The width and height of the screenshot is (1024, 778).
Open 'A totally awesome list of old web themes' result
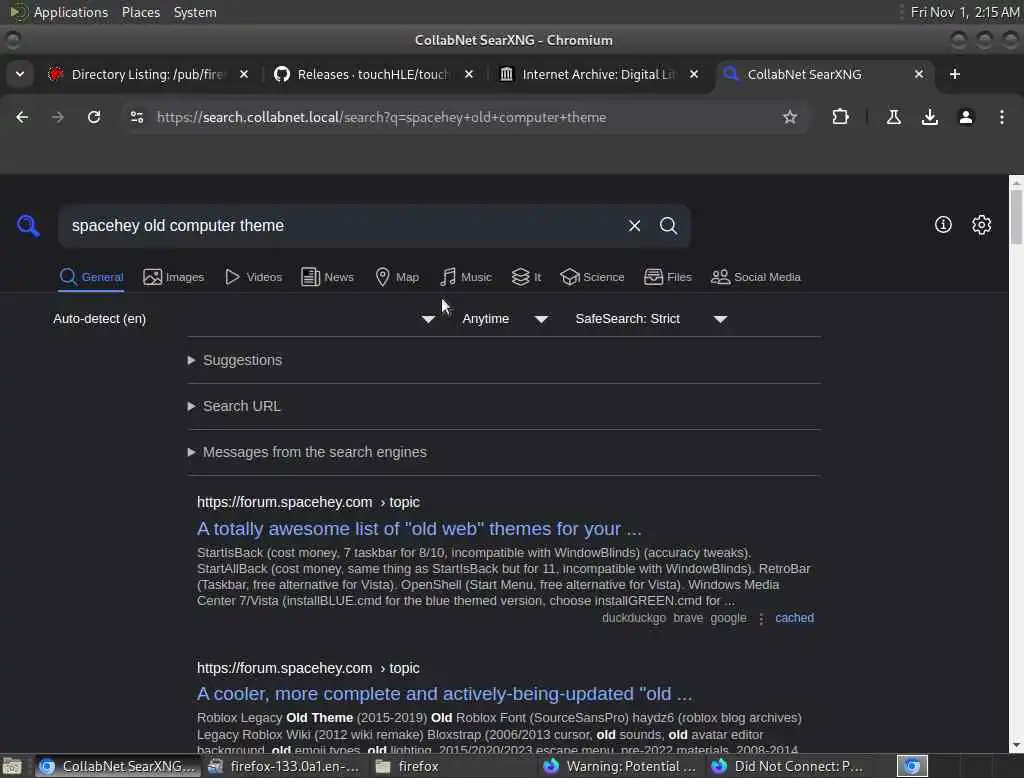click(419, 528)
